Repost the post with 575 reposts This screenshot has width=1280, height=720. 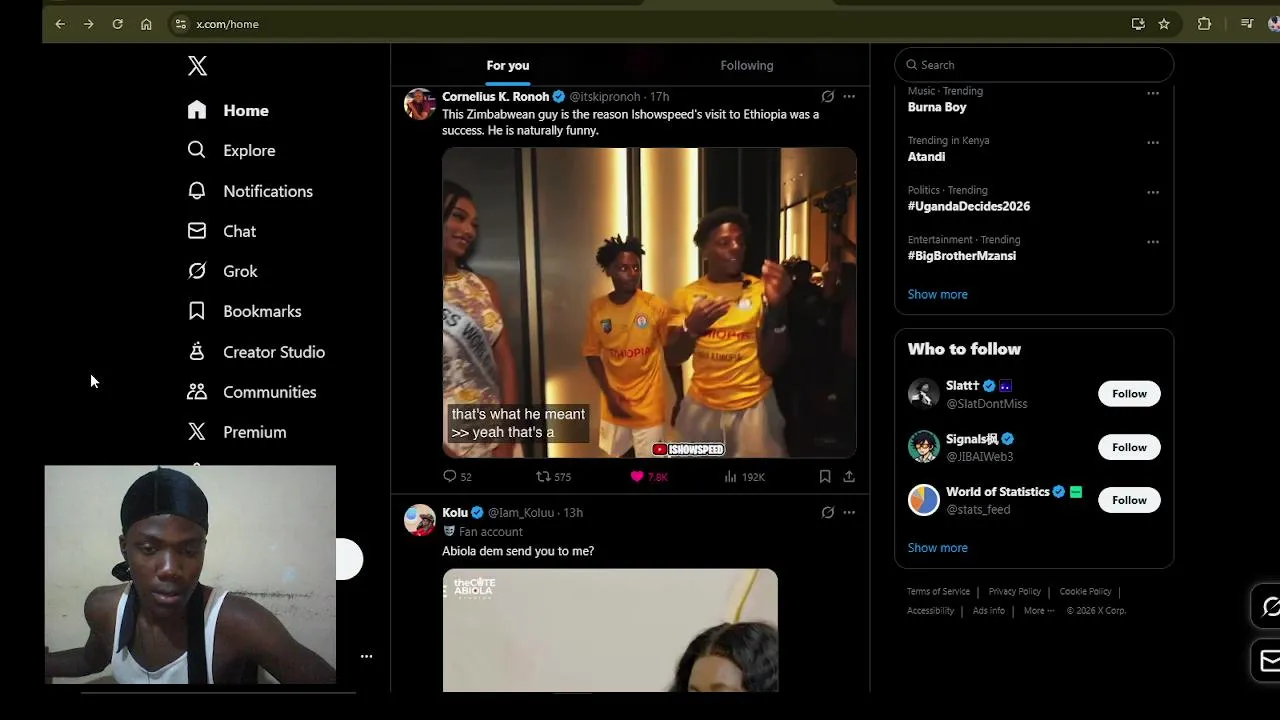pyautogui.click(x=553, y=477)
